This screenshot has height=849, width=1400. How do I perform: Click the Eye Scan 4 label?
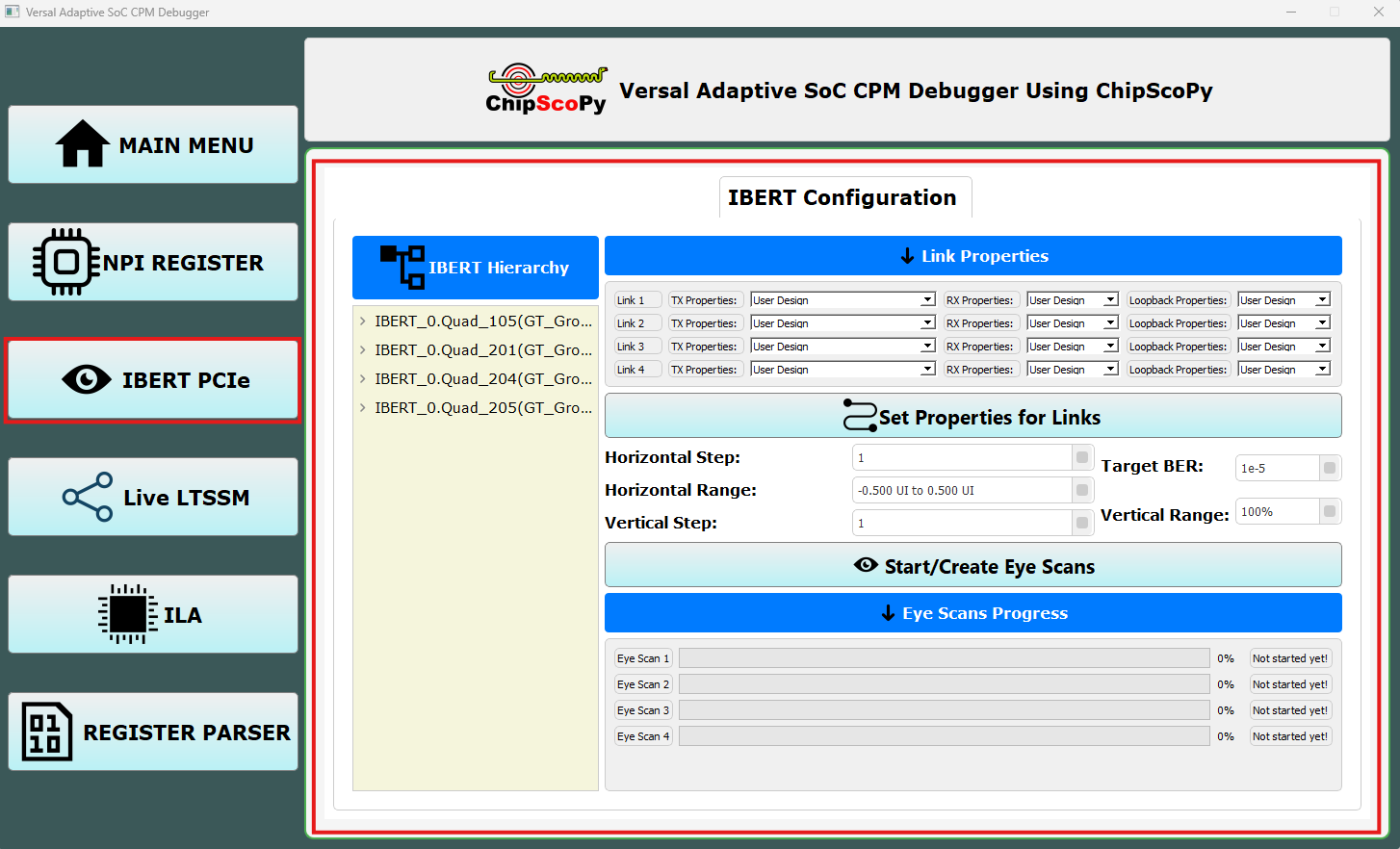[x=643, y=736]
